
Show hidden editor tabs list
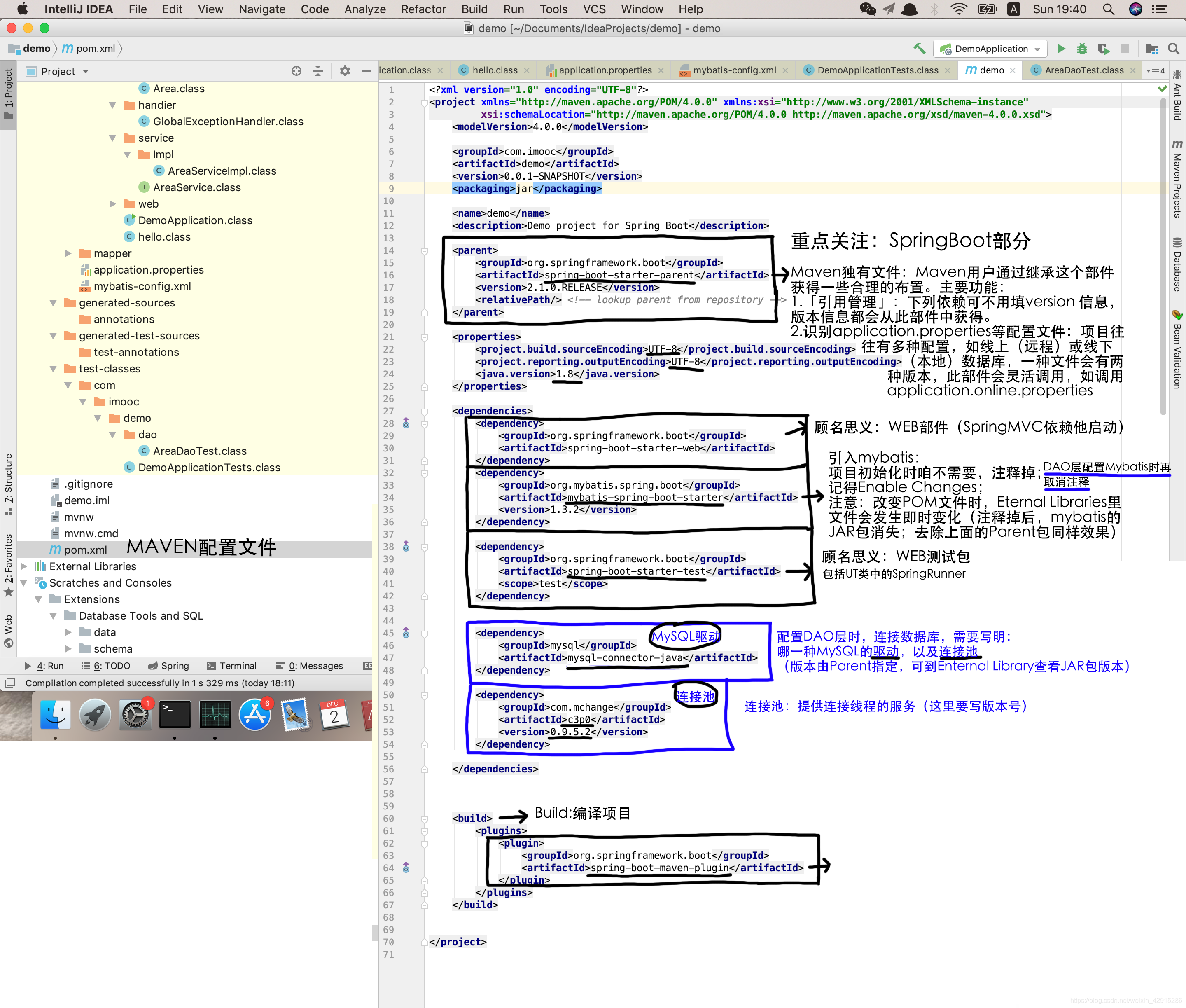click(x=1155, y=70)
